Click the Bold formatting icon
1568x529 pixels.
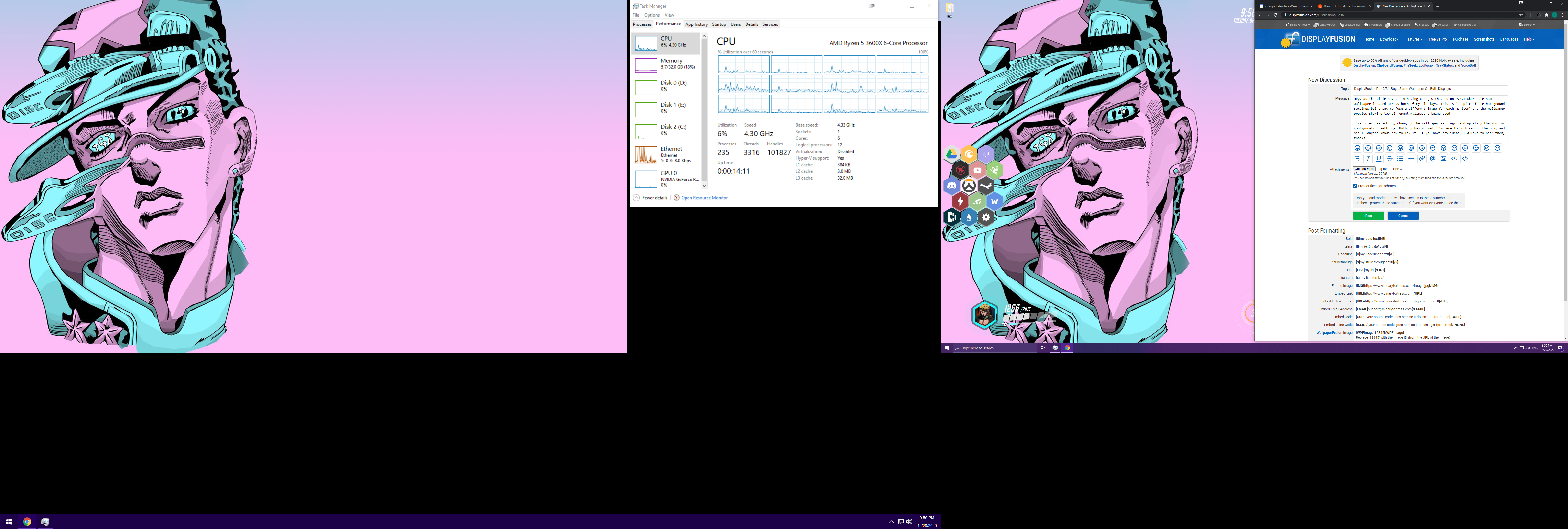(1357, 159)
